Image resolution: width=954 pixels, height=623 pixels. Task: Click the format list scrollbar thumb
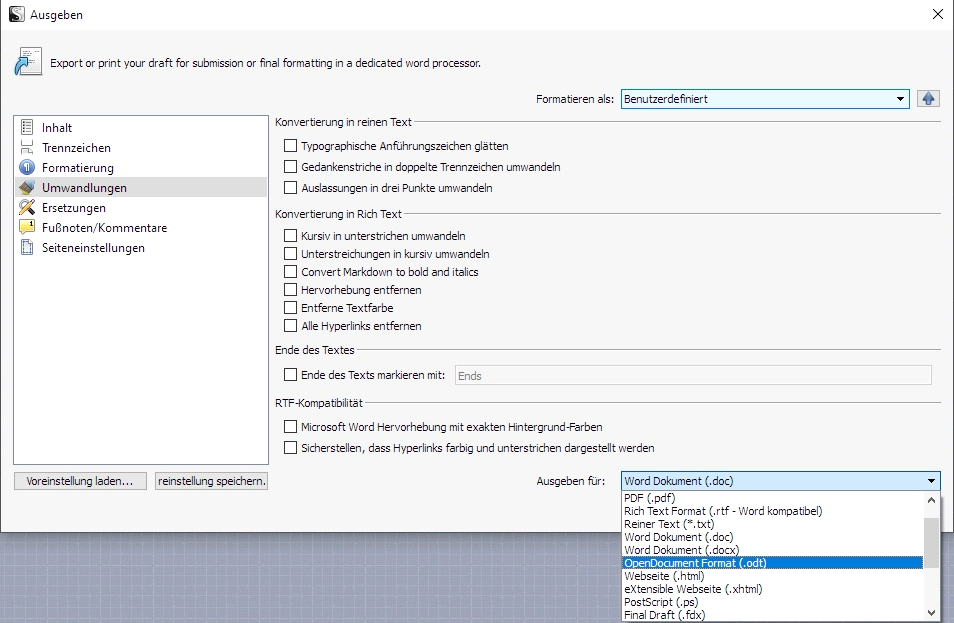931,543
